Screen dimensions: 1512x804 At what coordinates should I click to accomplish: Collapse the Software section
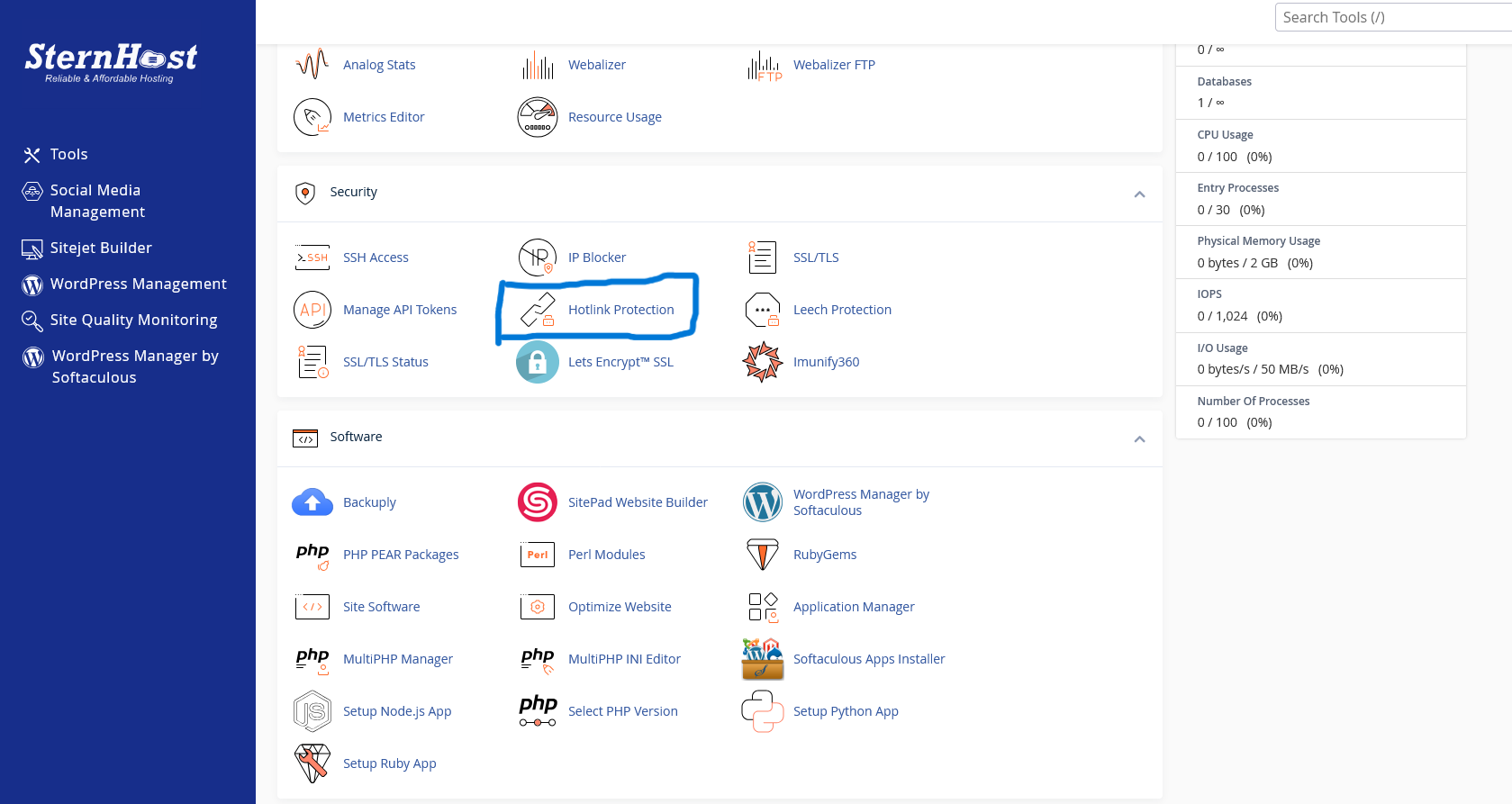[x=1139, y=439]
